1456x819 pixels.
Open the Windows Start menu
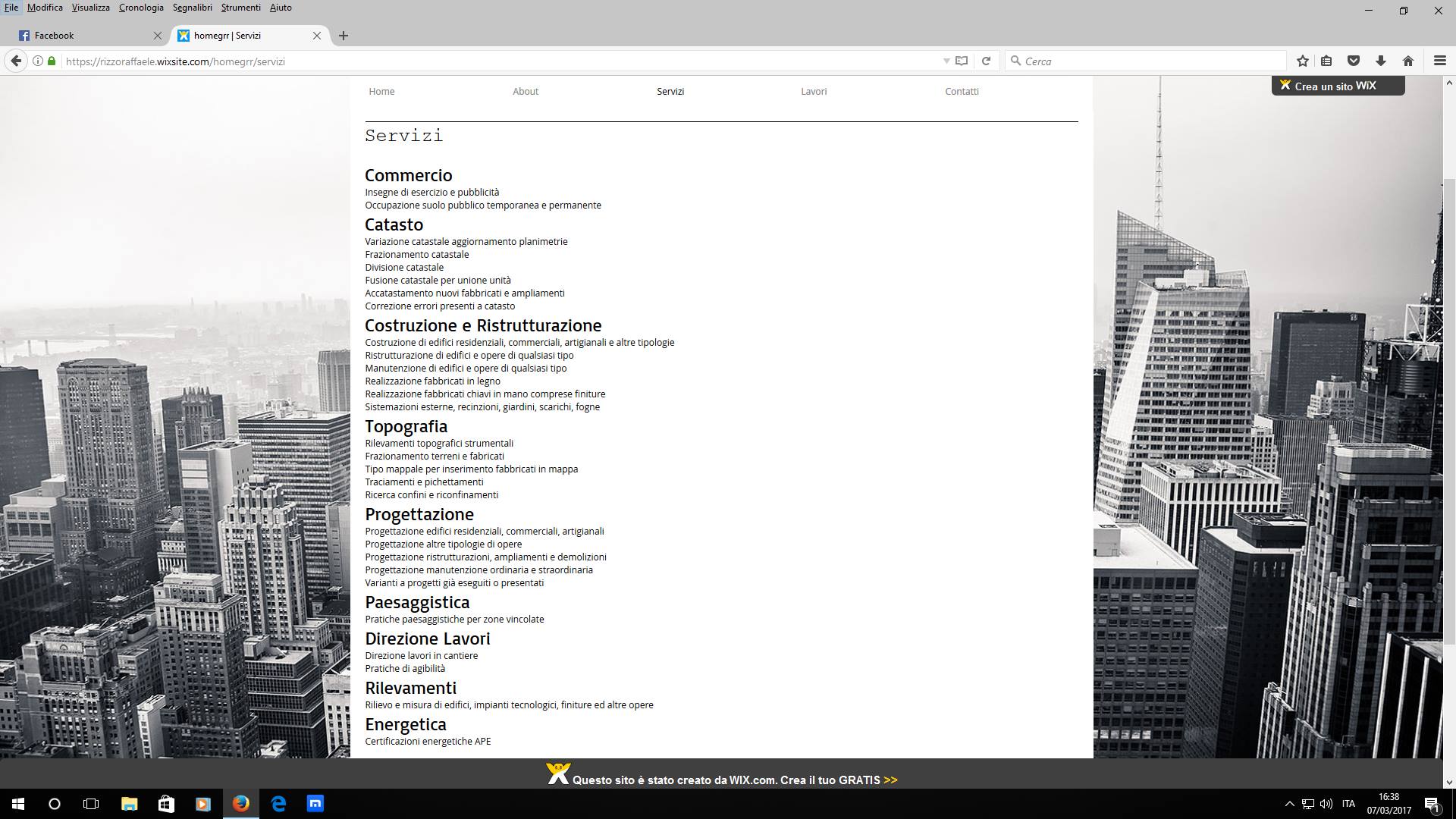pos(18,804)
